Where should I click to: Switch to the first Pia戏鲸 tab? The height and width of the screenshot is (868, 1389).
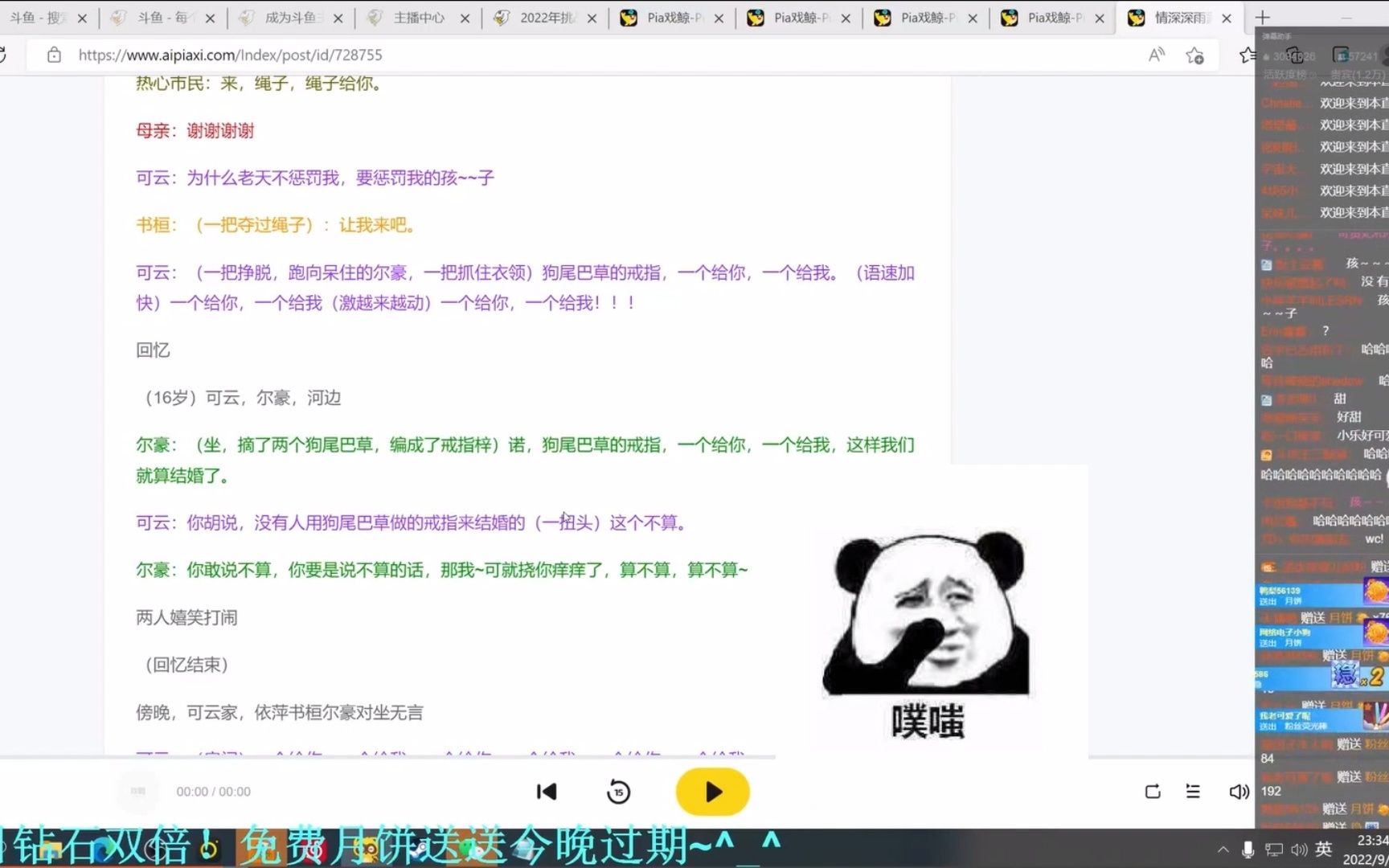point(674,18)
